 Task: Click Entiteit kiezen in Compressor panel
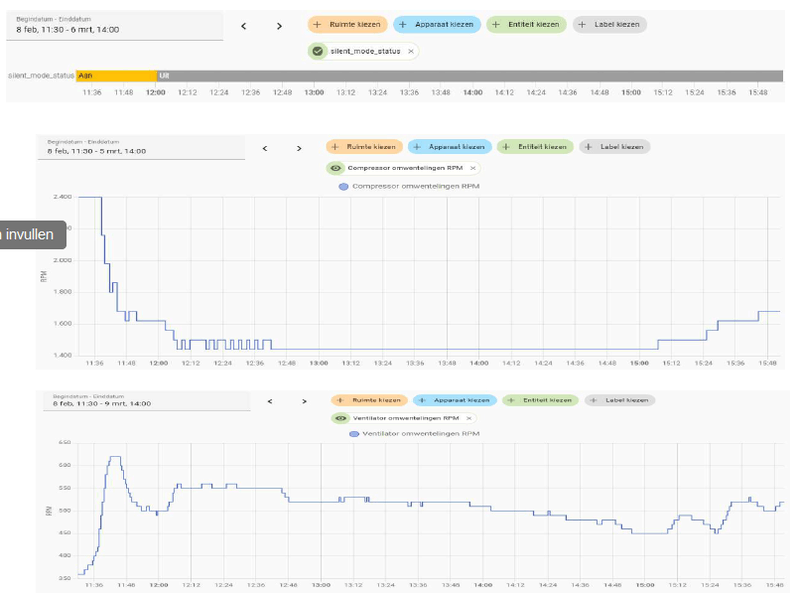[x=535, y=147]
